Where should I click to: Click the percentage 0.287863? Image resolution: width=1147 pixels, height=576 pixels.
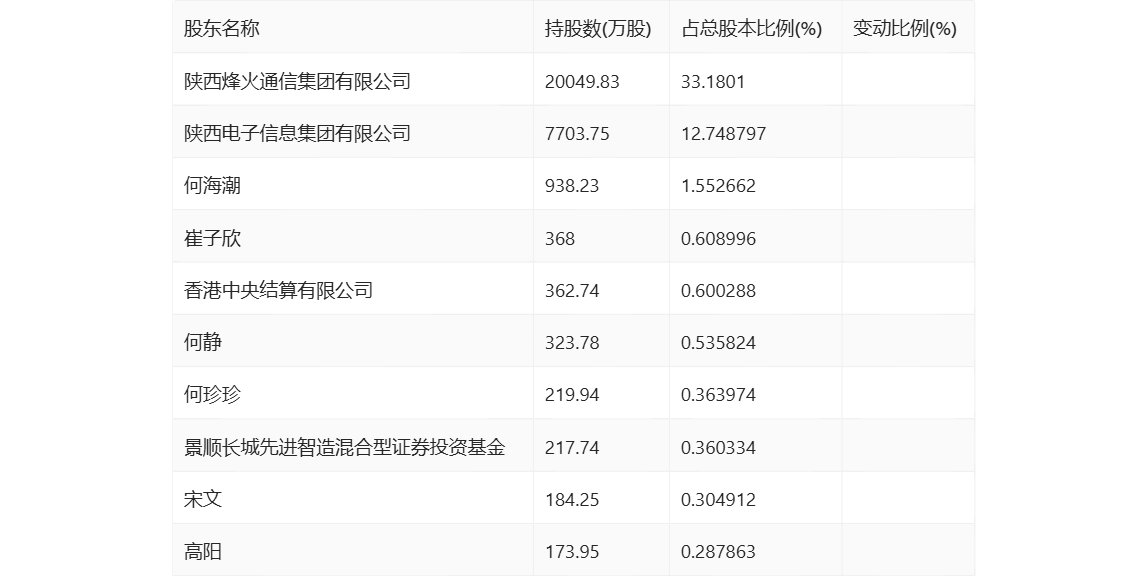718,552
